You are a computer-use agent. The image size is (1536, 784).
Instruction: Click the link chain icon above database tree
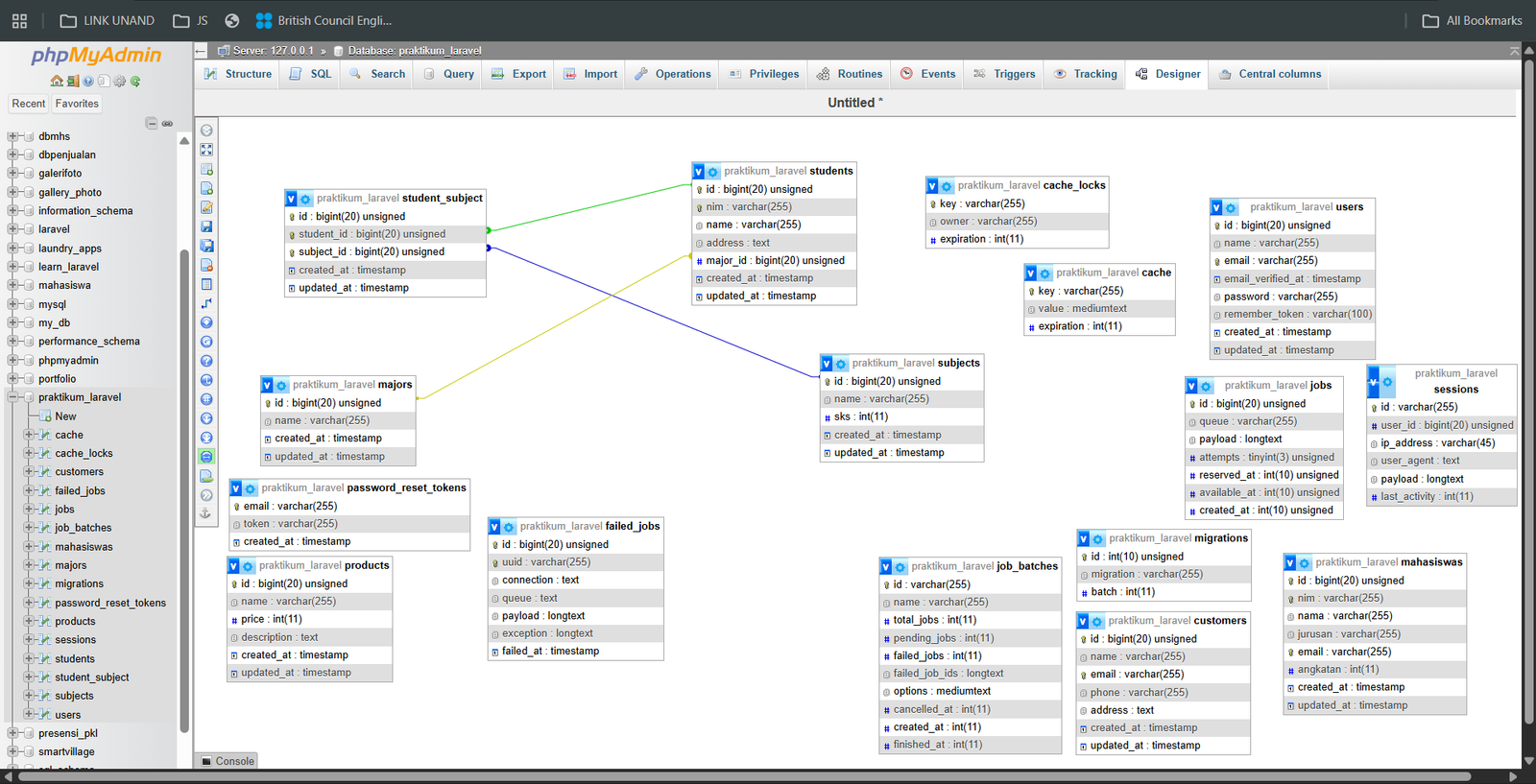point(167,124)
